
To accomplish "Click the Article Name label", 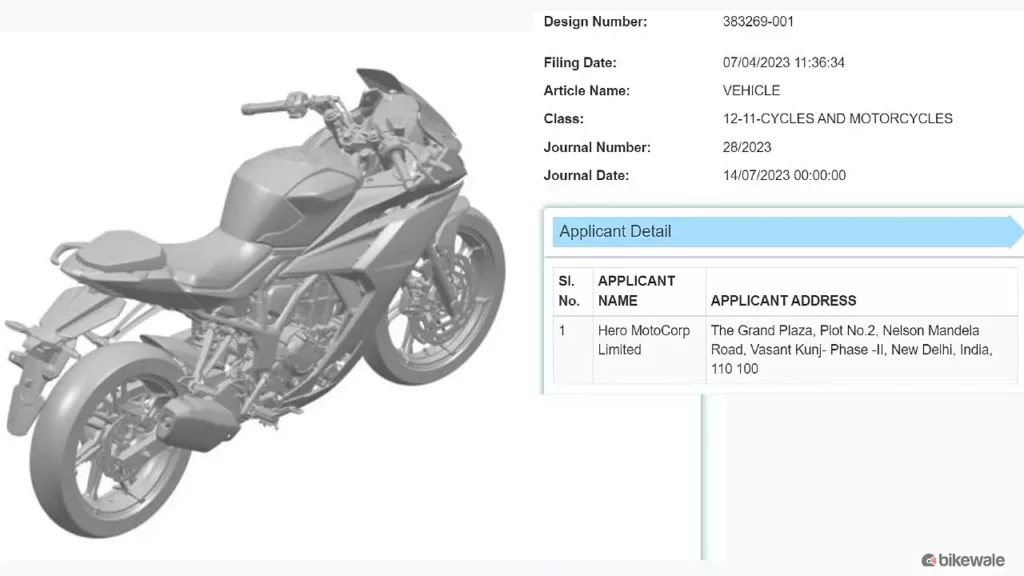I will (586, 91).
